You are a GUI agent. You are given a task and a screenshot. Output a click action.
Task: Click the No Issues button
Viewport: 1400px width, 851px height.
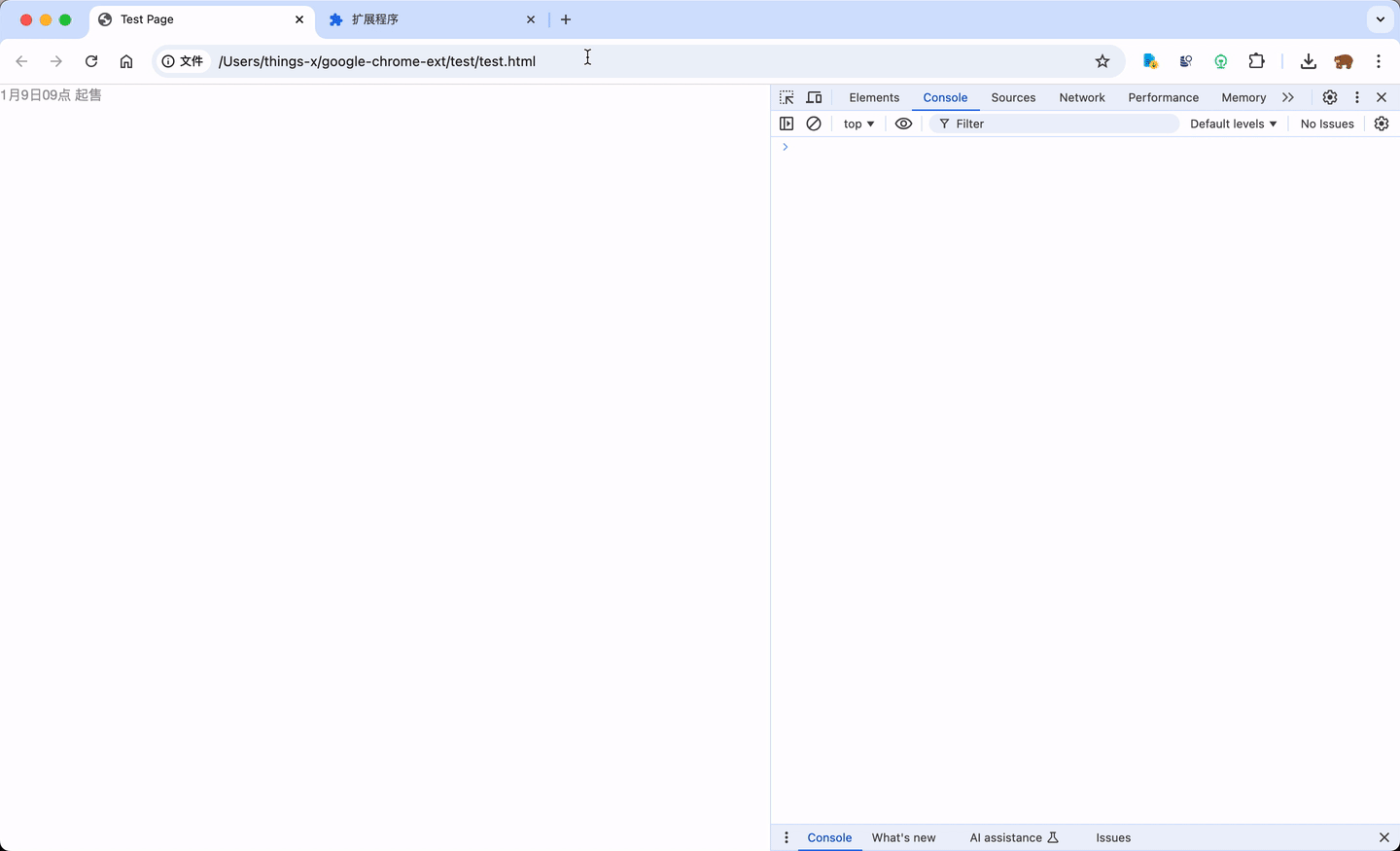pyautogui.click(x=1327, y=124)
